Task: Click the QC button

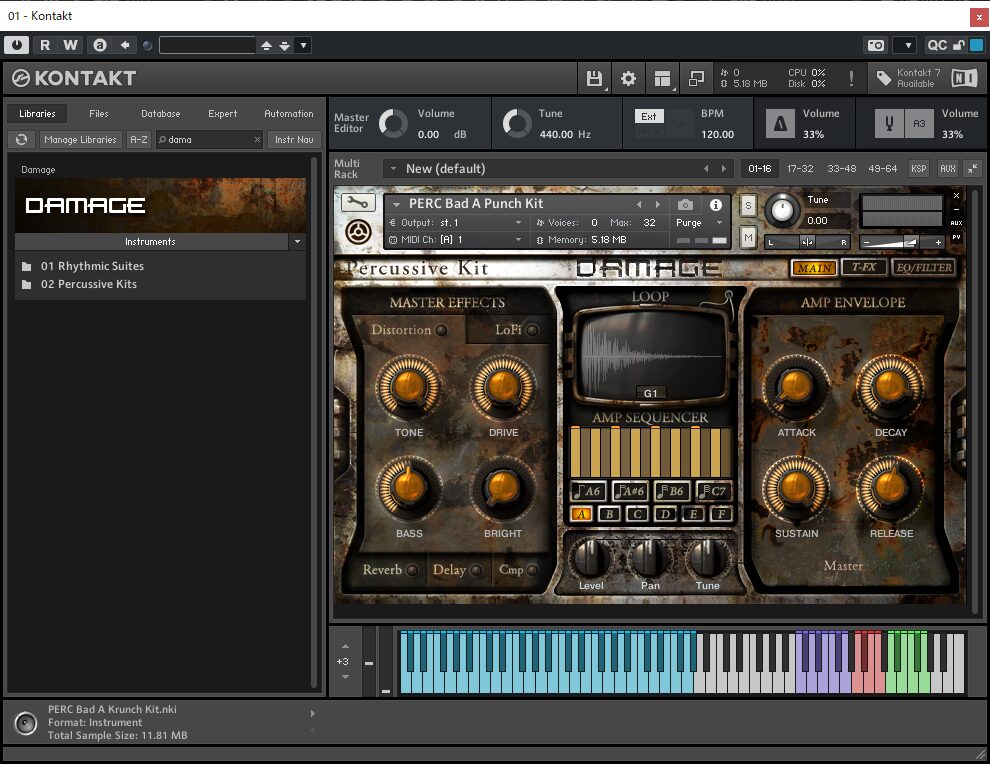Action: point(937,45)
